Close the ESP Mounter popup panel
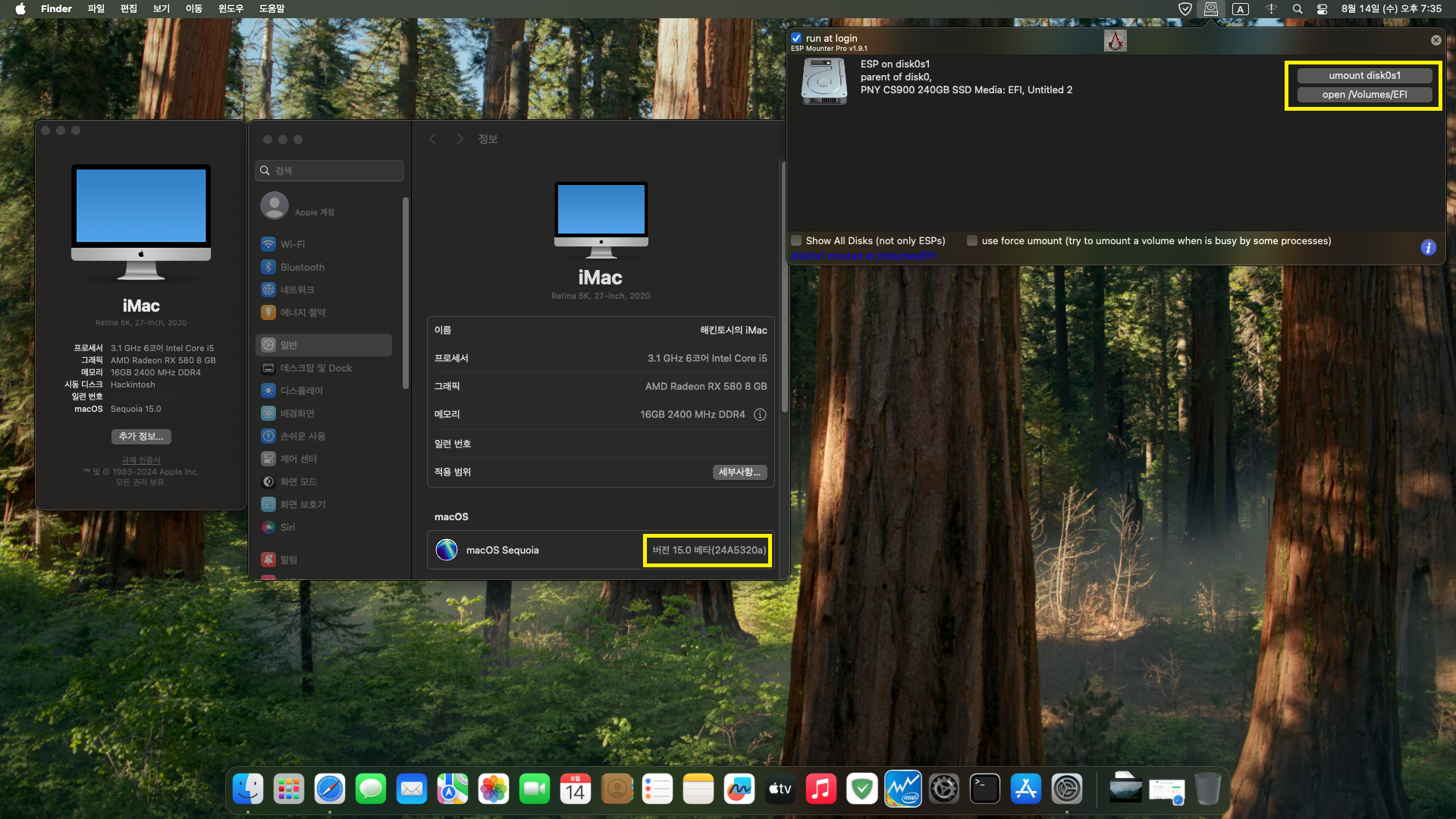This screenshot has height=819, width=1456. tap(1436, 40)
